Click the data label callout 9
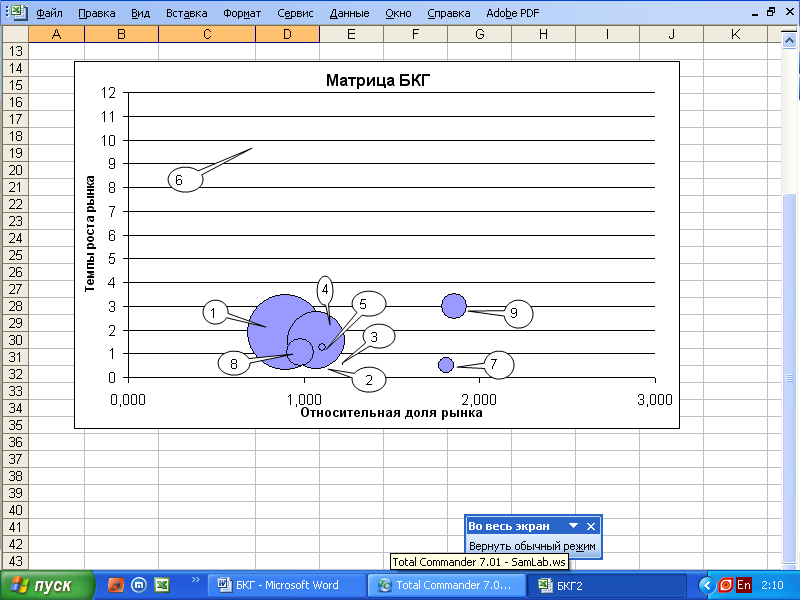Screen dimensions: 800x600 (x=518, y=313)
